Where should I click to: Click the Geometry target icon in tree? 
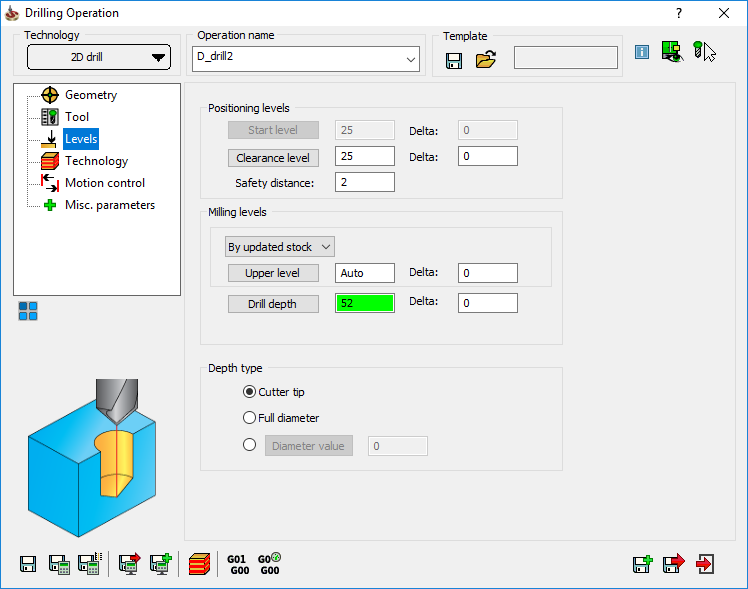50,95
